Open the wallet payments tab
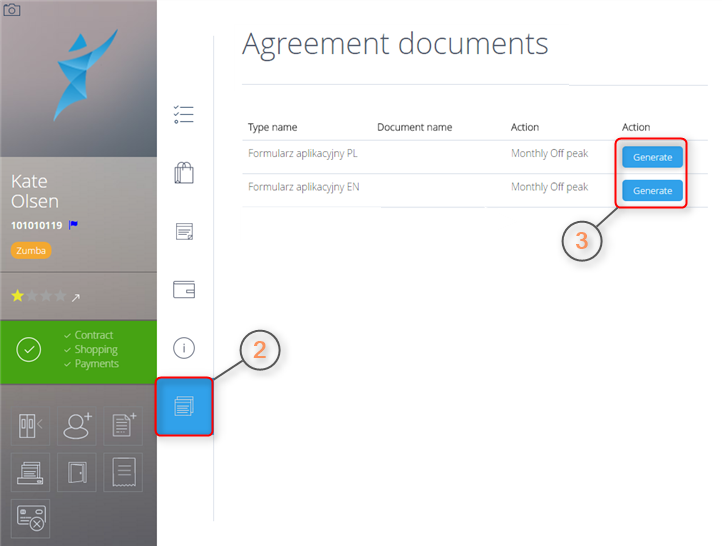722x546 pixels. click(x=184, y=290)
